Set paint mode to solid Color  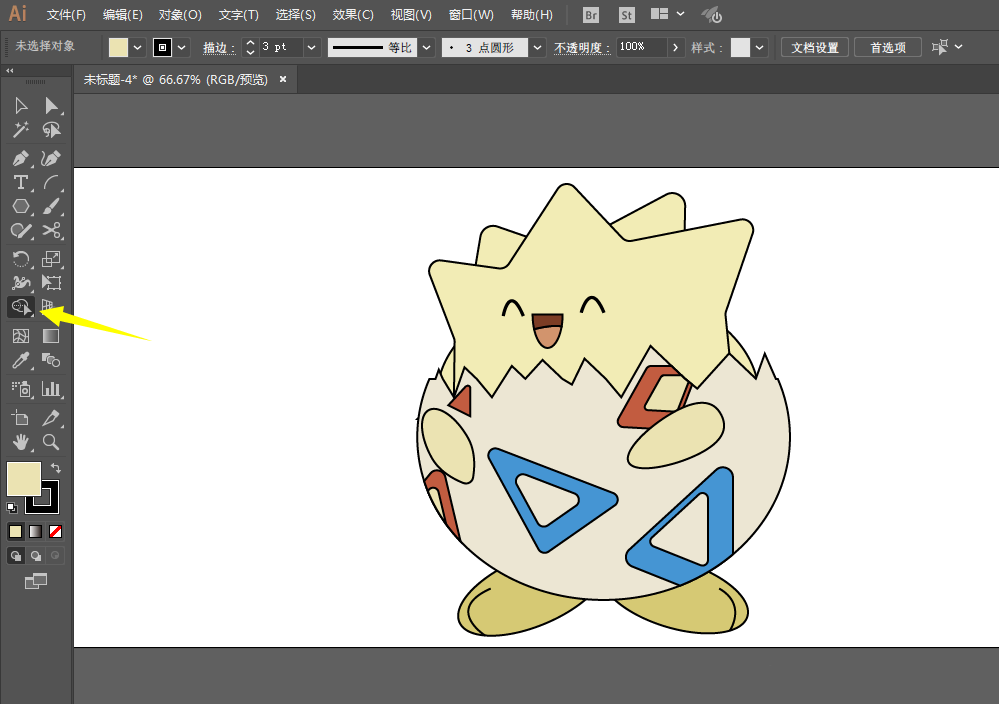coord(15,531)
